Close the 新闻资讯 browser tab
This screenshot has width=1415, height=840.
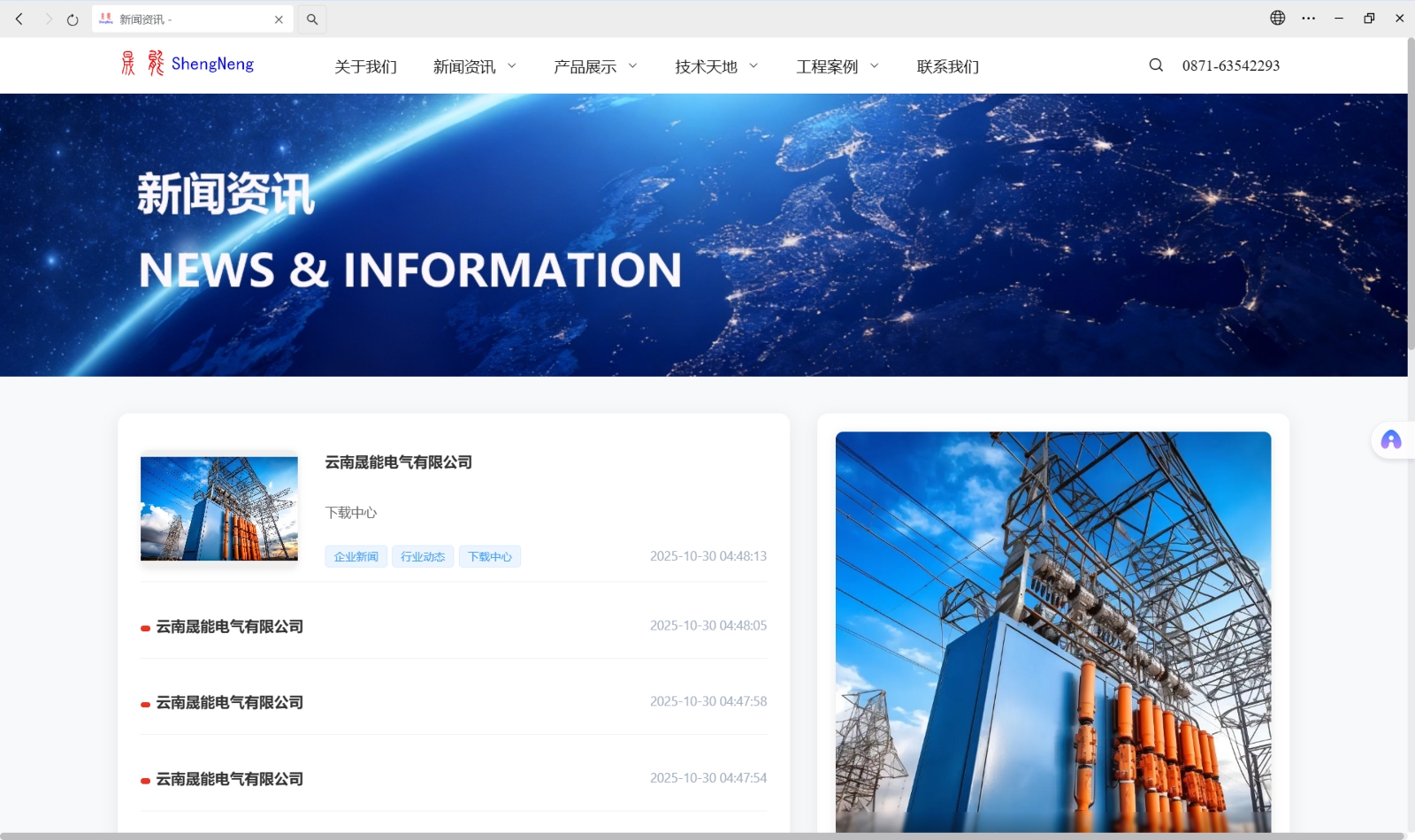[x=279, y=19]
